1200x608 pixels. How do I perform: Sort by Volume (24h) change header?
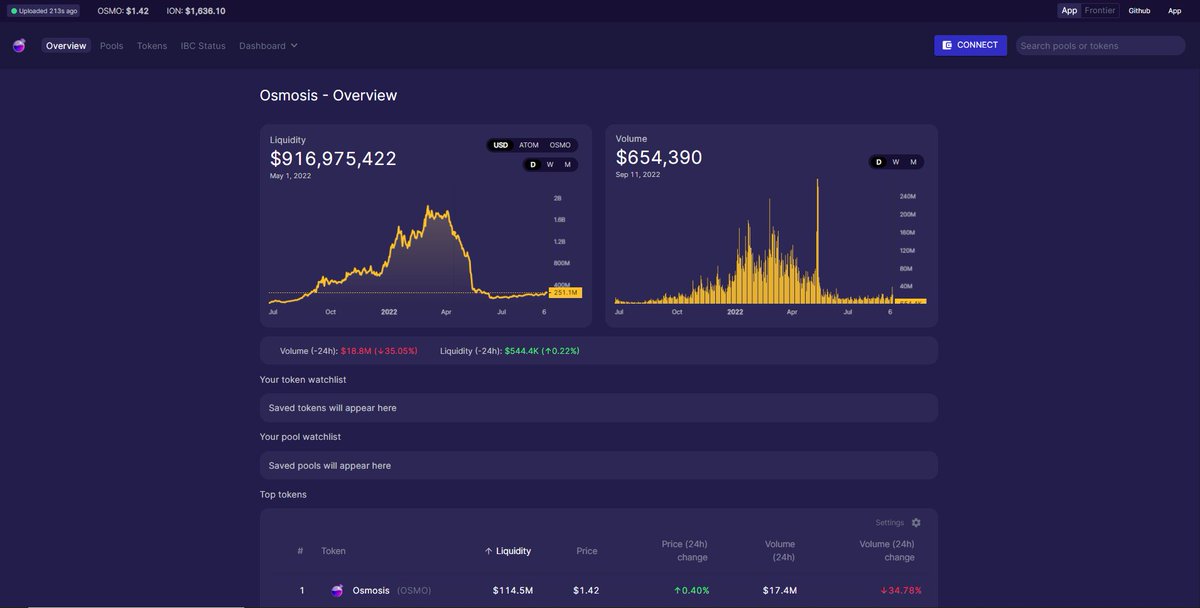(x=887, y=551)
